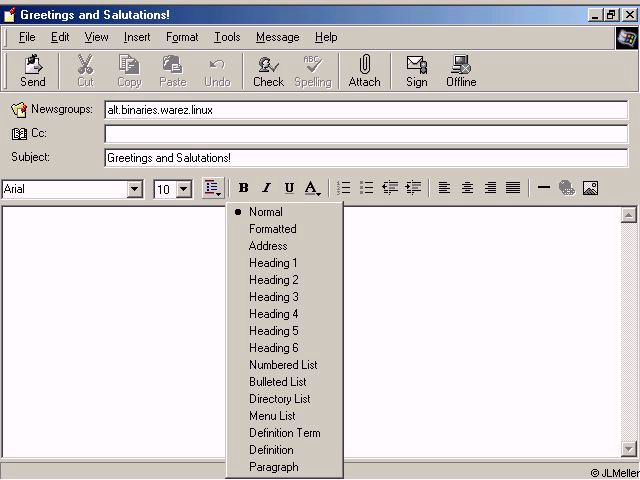640x480 pixels.
Task: Click the insert picture icon
Action: [590, 188]
